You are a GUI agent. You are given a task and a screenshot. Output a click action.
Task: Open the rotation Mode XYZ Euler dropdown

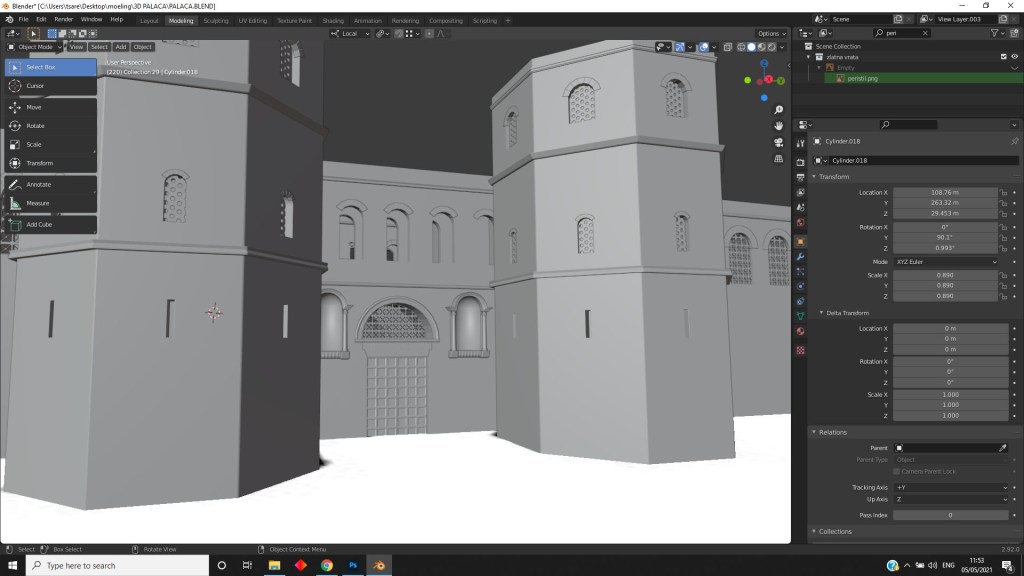[x=946, y=262]
